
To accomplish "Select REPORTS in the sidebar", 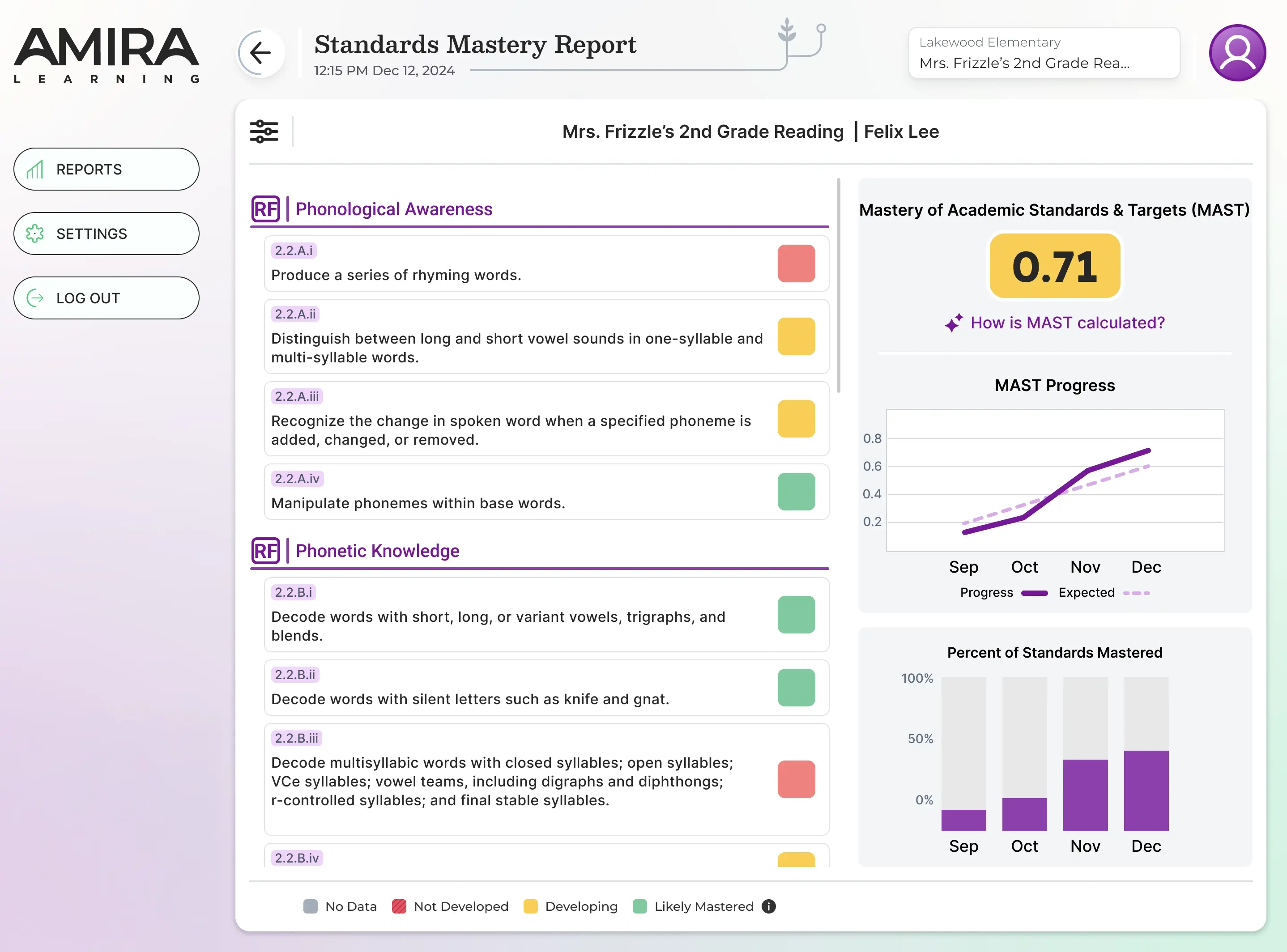I will click(x=106, y=170).
